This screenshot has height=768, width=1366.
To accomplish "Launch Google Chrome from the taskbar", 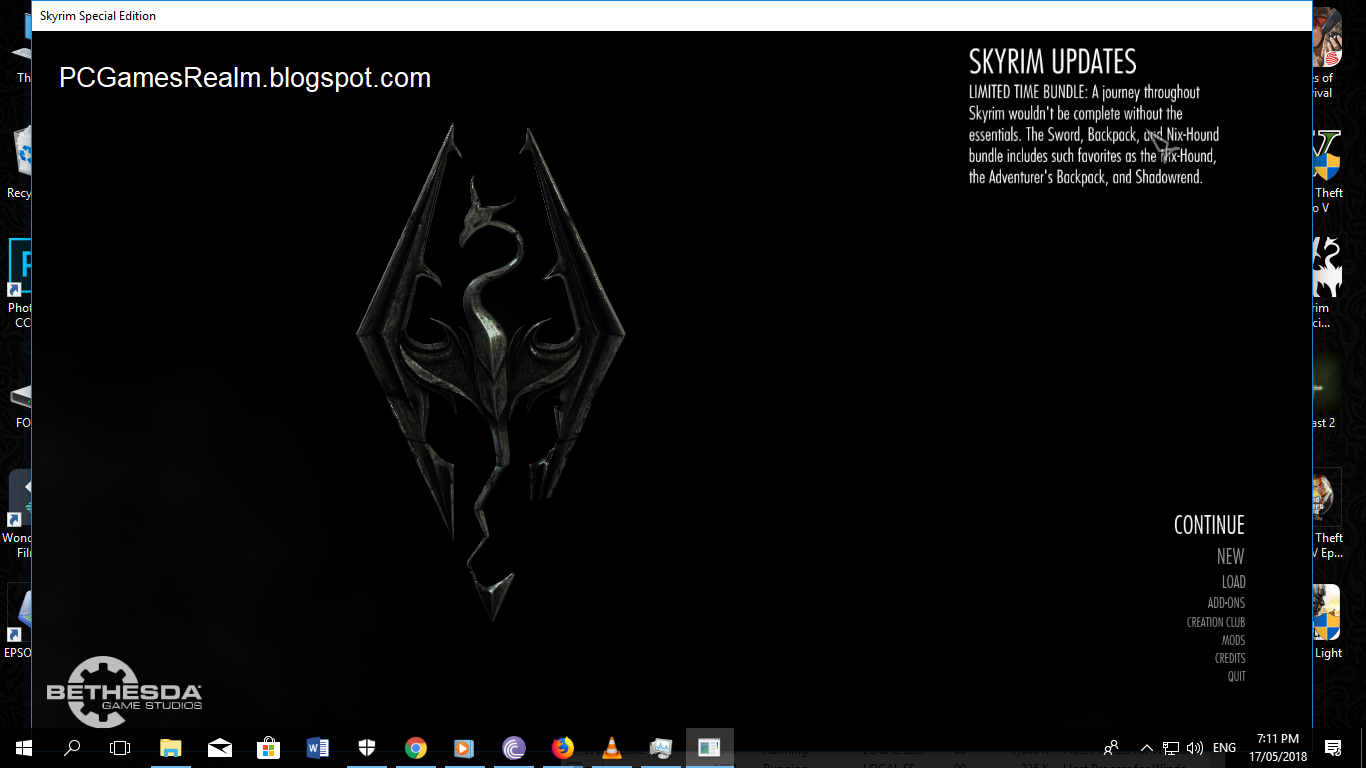I will coord(416,747).
